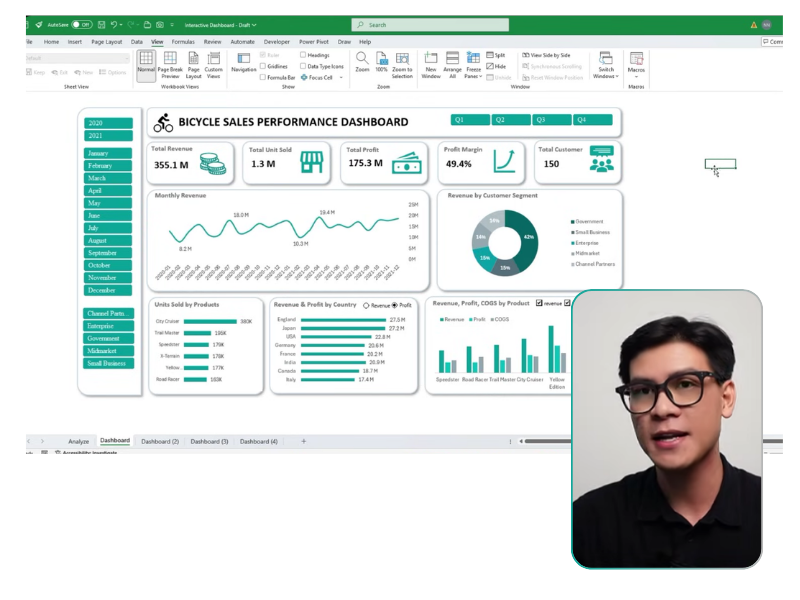800x600 pixels.
Task: Click the Zoom magnifier icon
Action: (x=362, y=58)
